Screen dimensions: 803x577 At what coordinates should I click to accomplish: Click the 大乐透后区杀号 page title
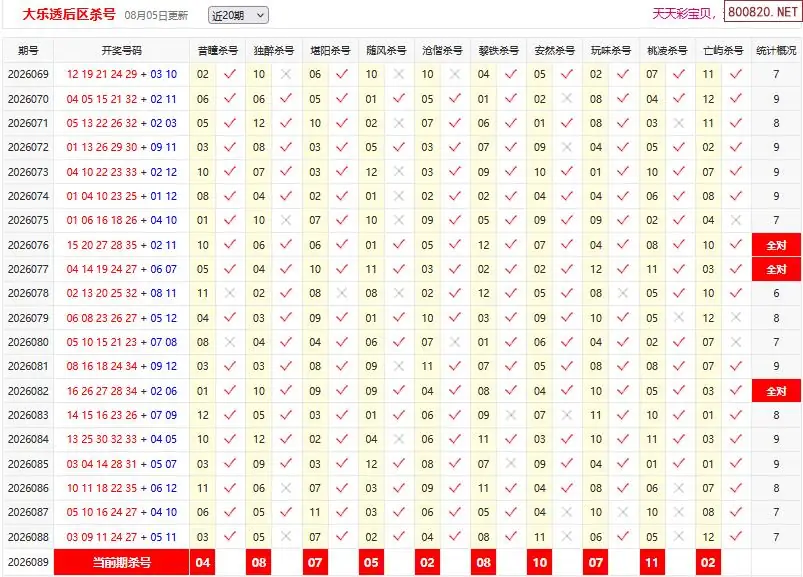click(x=69, y=14)
